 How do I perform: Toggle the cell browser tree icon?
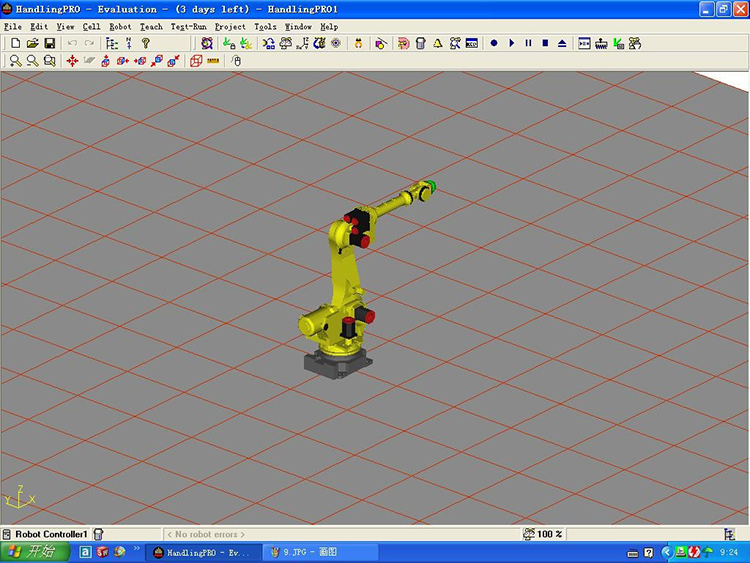pyautogui.click(x=112, y=44)
